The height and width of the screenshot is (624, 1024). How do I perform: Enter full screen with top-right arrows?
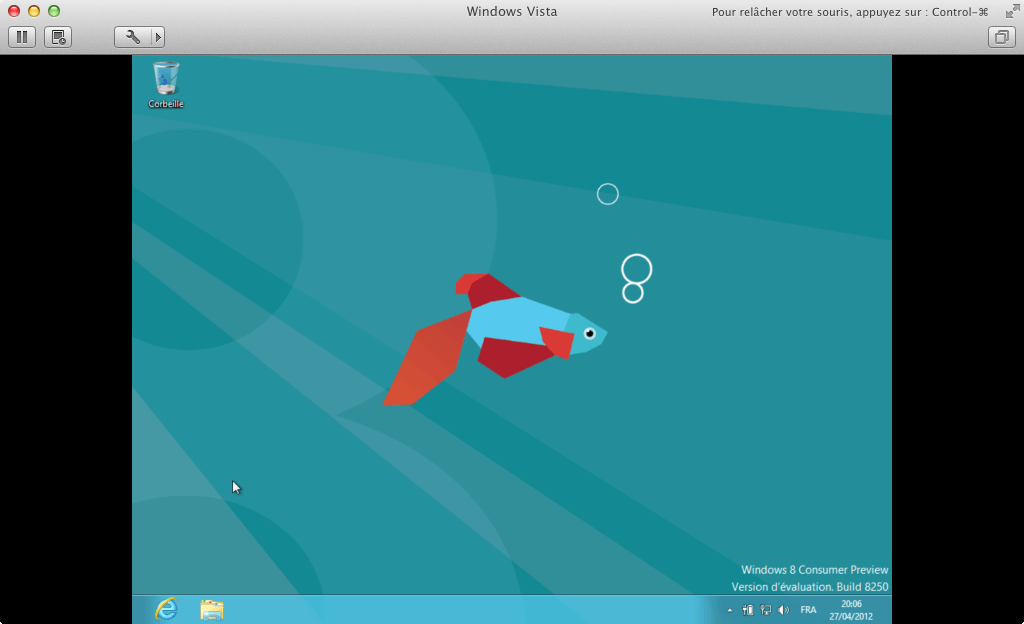click(1012, 10)
